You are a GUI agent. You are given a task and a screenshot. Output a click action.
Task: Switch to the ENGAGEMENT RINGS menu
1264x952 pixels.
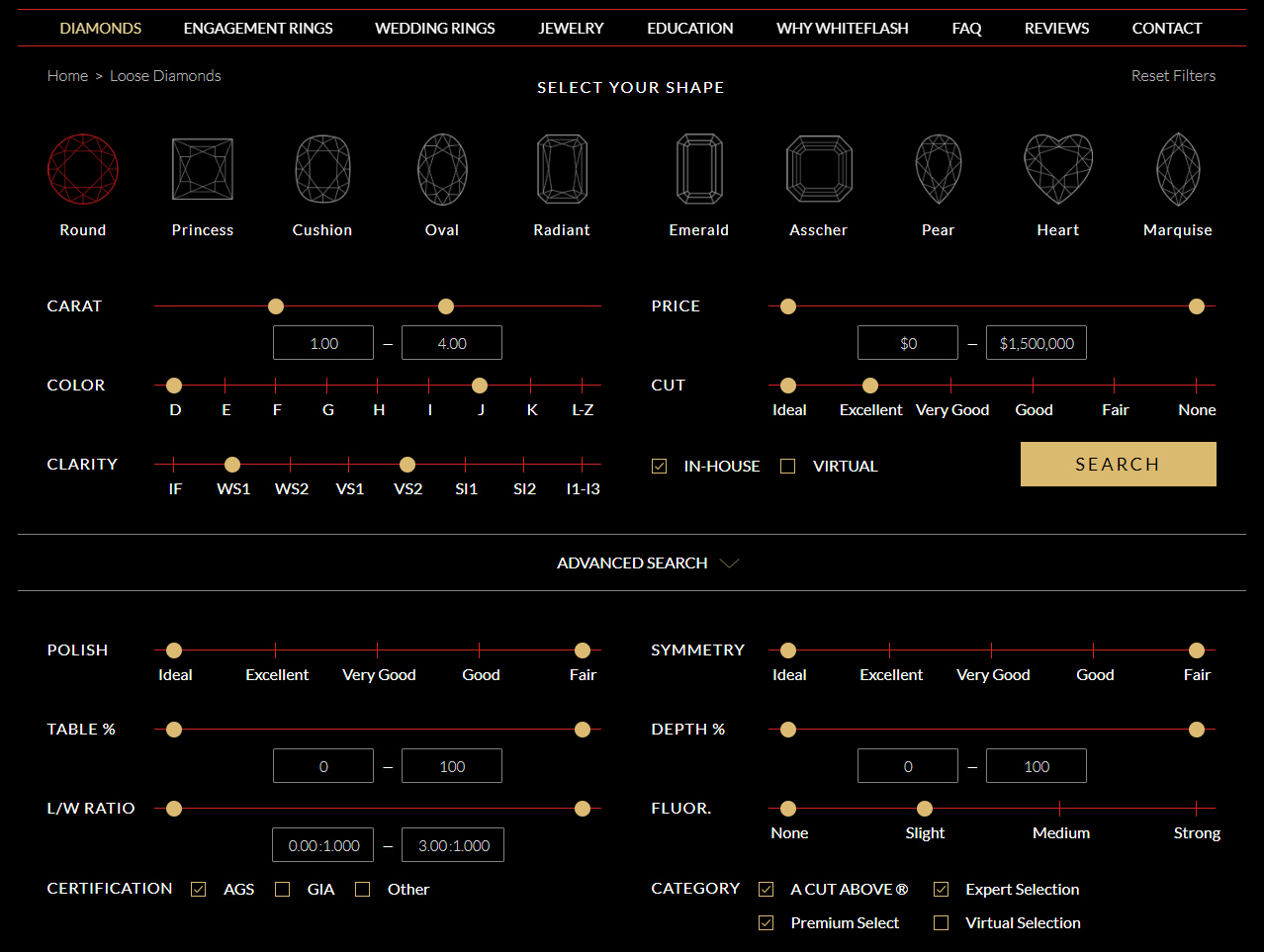(x=257, y=28)
